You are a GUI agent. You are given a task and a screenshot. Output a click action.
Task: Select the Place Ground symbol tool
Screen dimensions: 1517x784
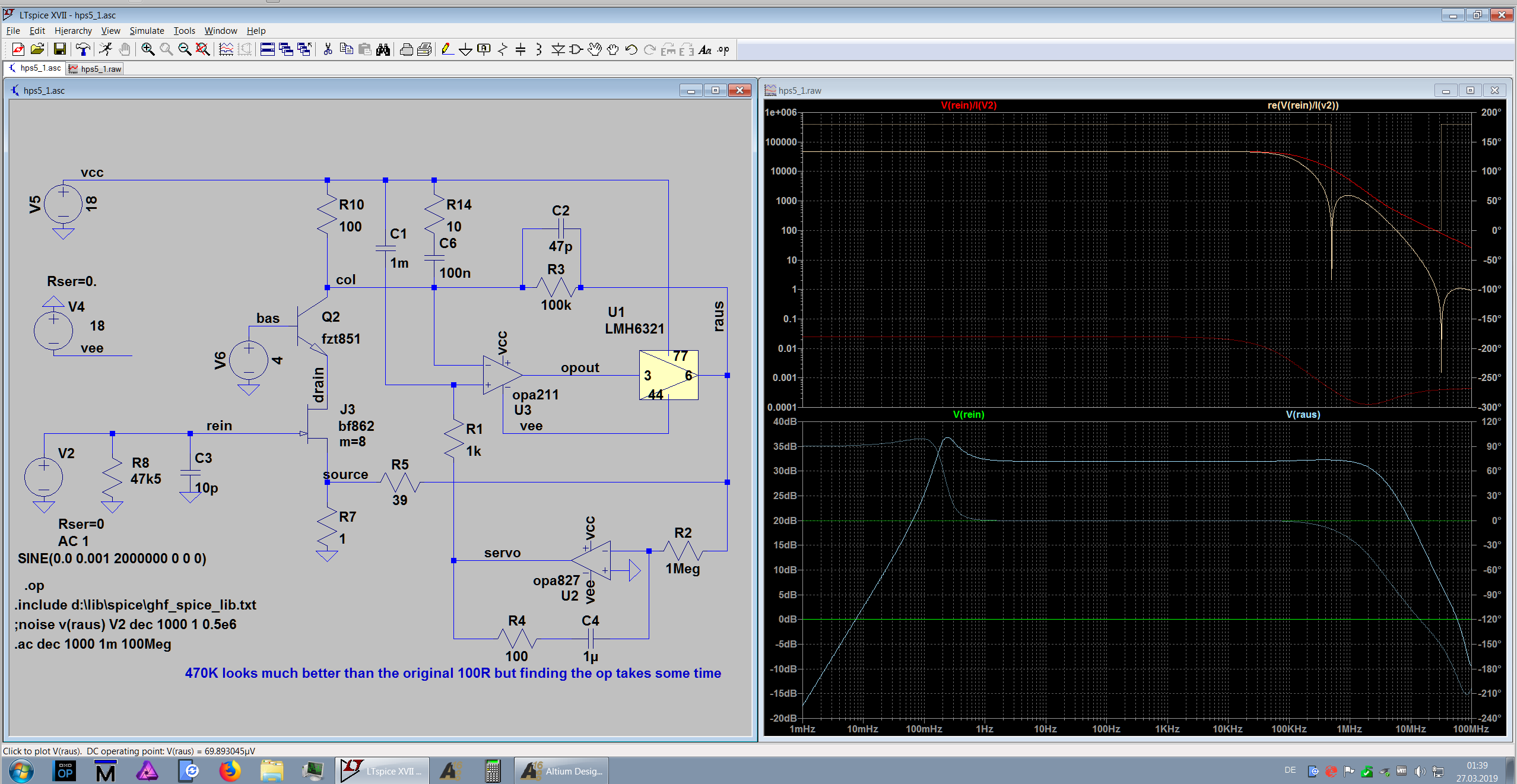(x=466, y=50)
